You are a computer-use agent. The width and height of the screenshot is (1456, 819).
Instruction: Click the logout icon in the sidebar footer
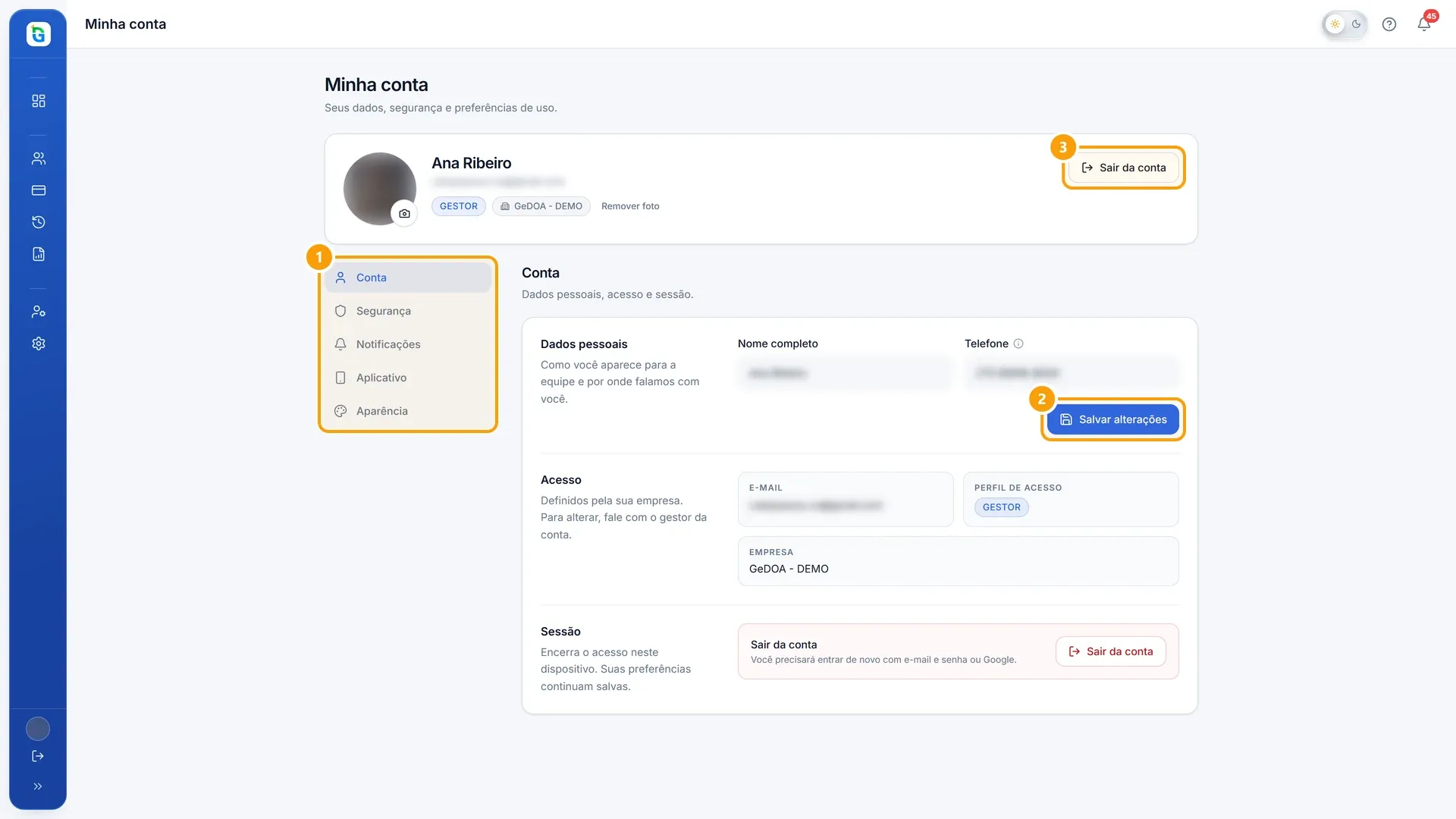click(38, 756)
